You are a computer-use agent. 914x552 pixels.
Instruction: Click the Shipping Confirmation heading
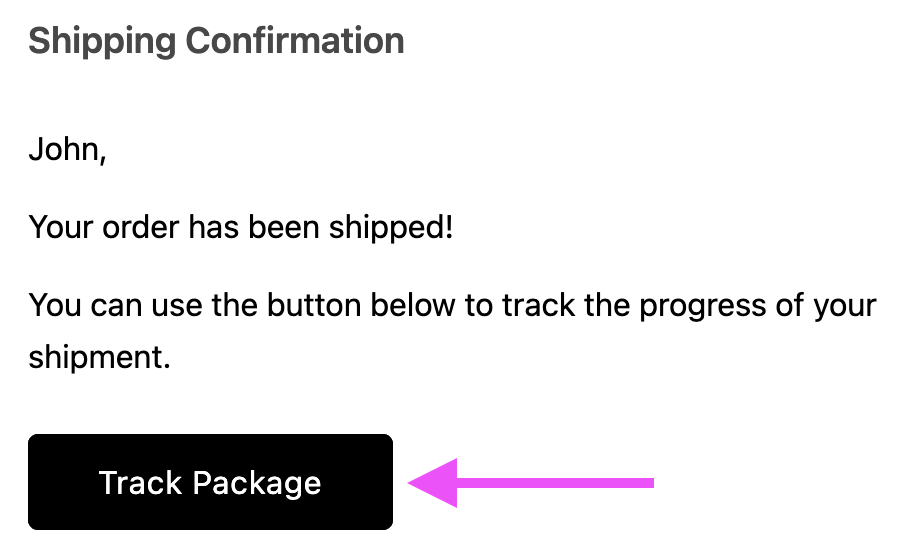pyautogui.click(x=216, y=41)
